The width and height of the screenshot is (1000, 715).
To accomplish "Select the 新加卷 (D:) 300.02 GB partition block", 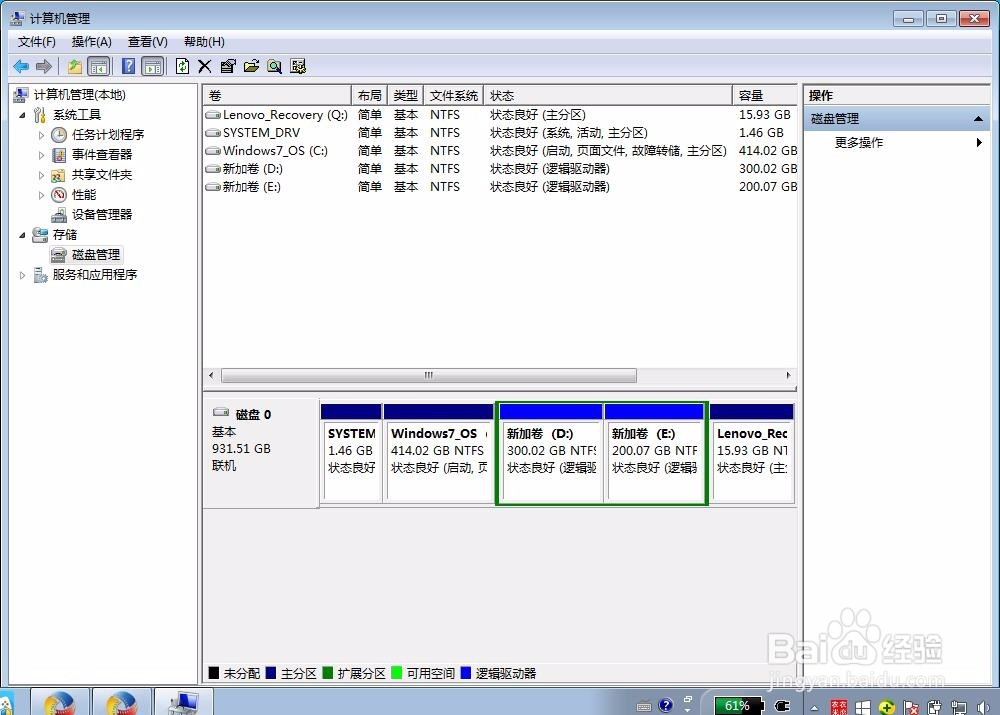I will point(551,453).
